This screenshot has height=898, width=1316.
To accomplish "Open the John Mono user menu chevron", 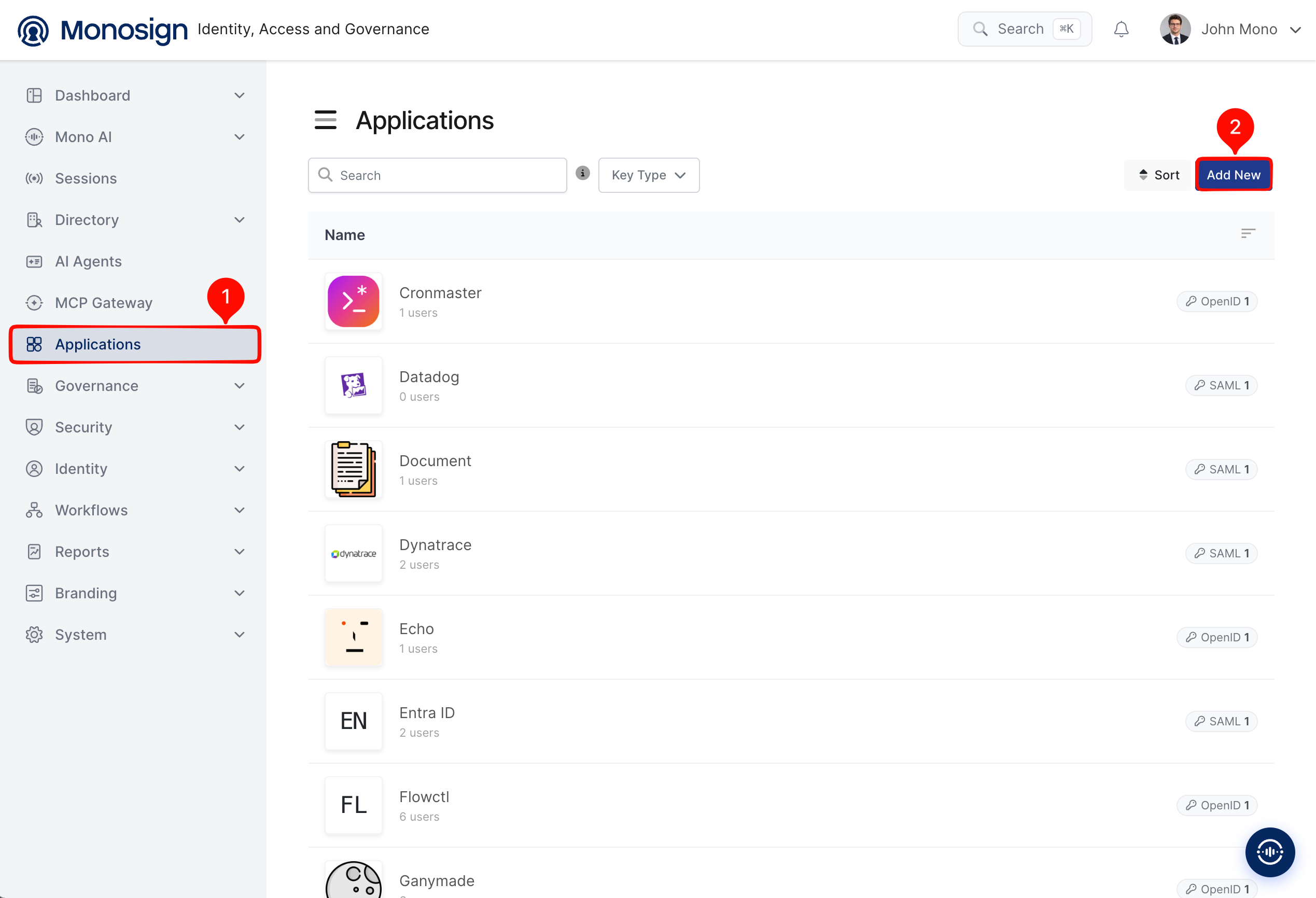I will [1295, 30].
